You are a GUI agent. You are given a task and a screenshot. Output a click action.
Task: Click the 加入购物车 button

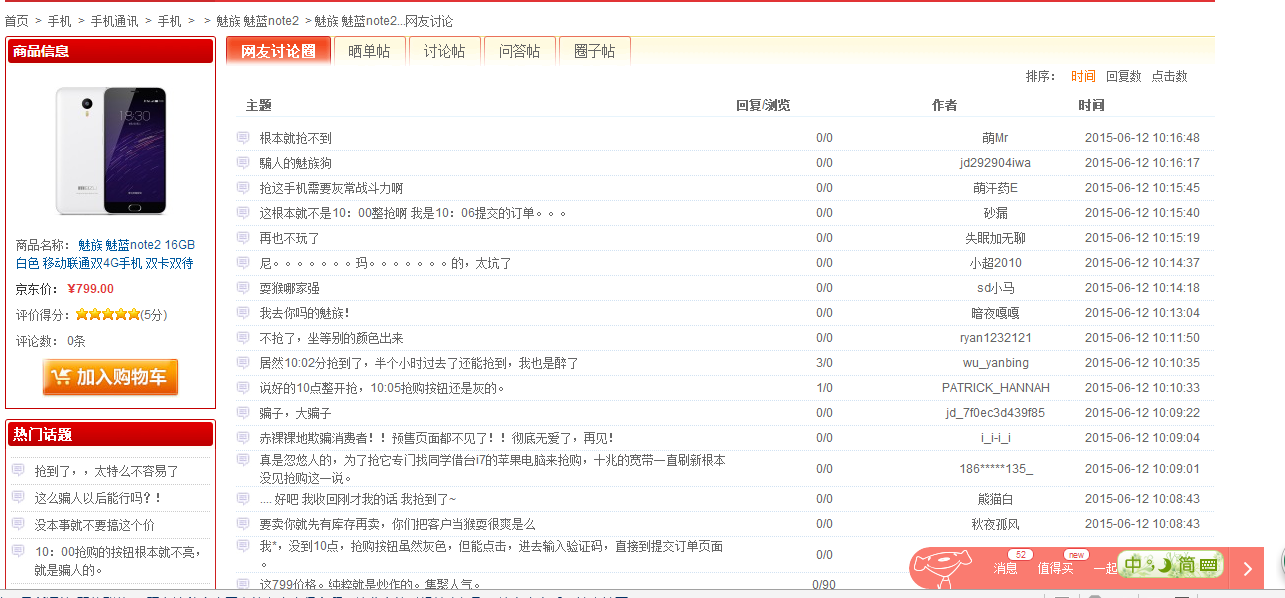[x=110, y=377]
